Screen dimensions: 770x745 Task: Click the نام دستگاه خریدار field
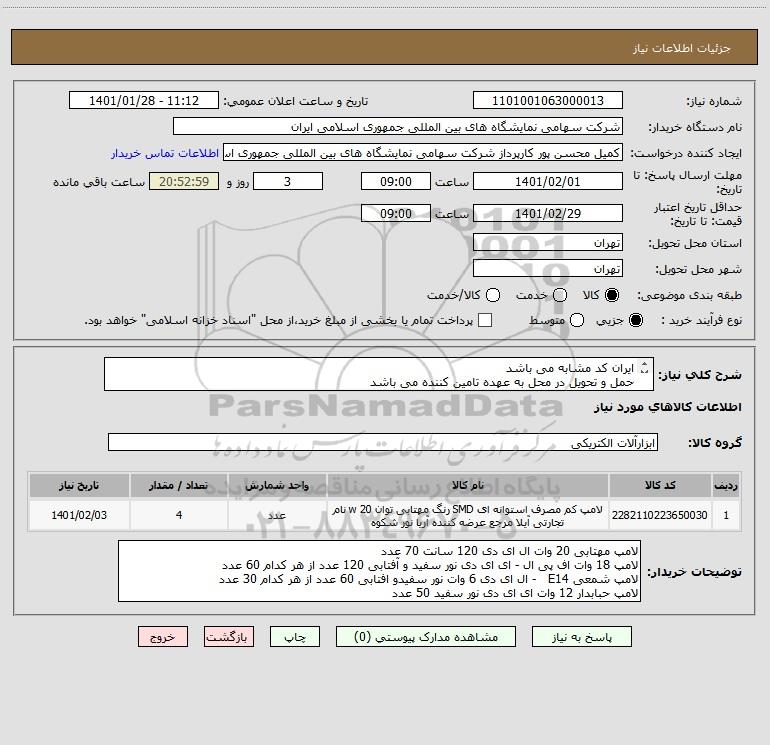(x=398, y=127)
